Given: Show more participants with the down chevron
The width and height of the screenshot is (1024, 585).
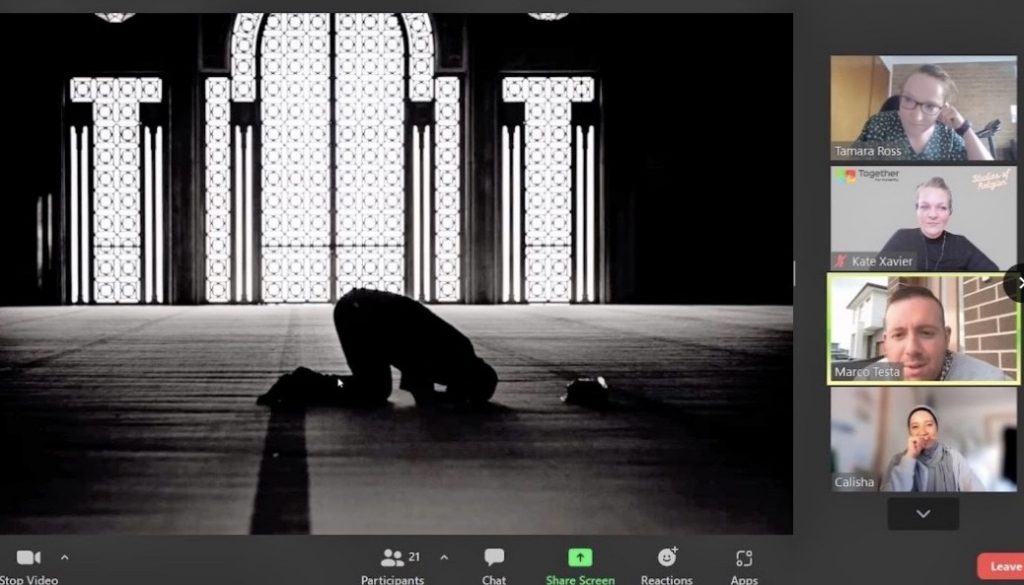Looking at the screenshot, I should 923,514.
